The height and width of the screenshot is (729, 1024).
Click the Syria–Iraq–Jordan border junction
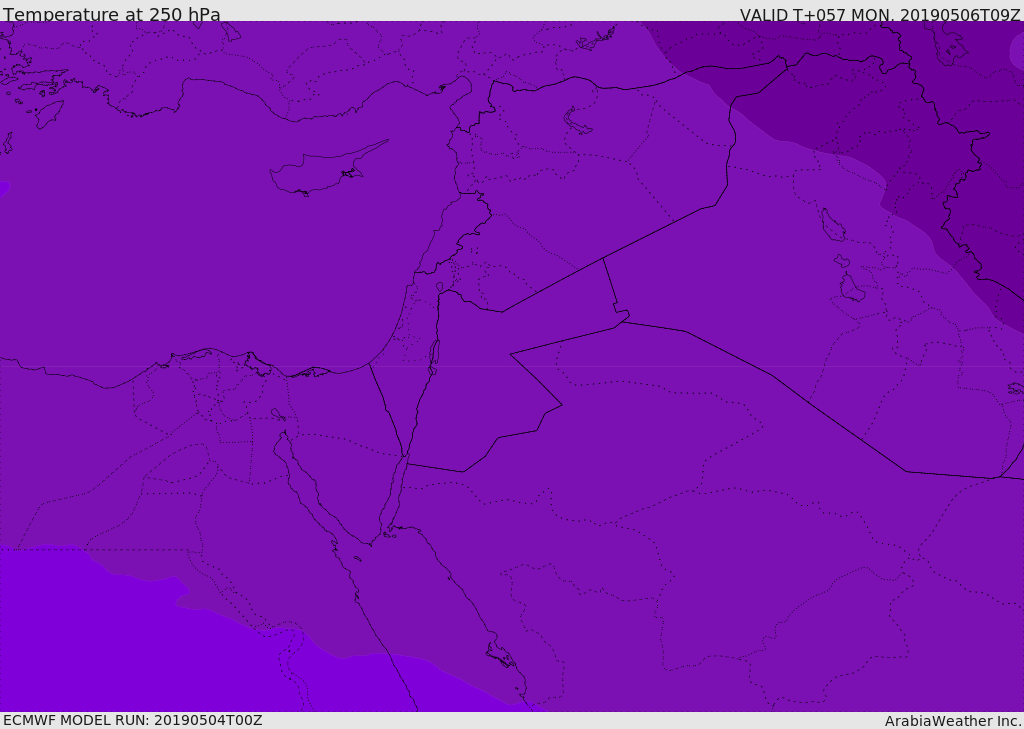(603, 259)
